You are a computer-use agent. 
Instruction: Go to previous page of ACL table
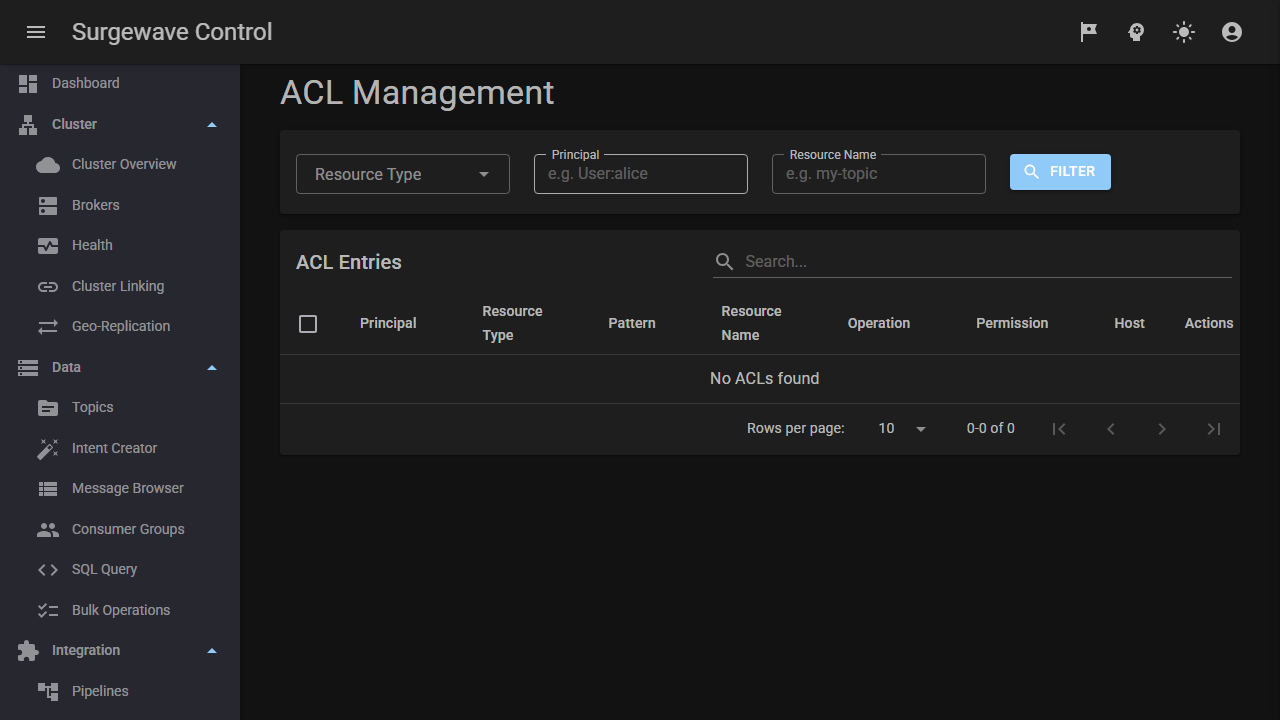(x=1111, y=429)
